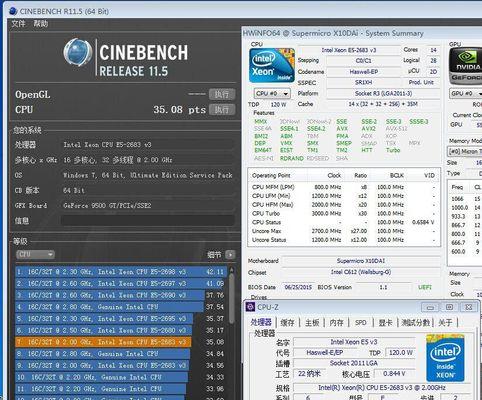Select rank 6 row scoring 35.17
This screenshot has height=400, width=482.
pyautogui.click(x=121, y=330)
